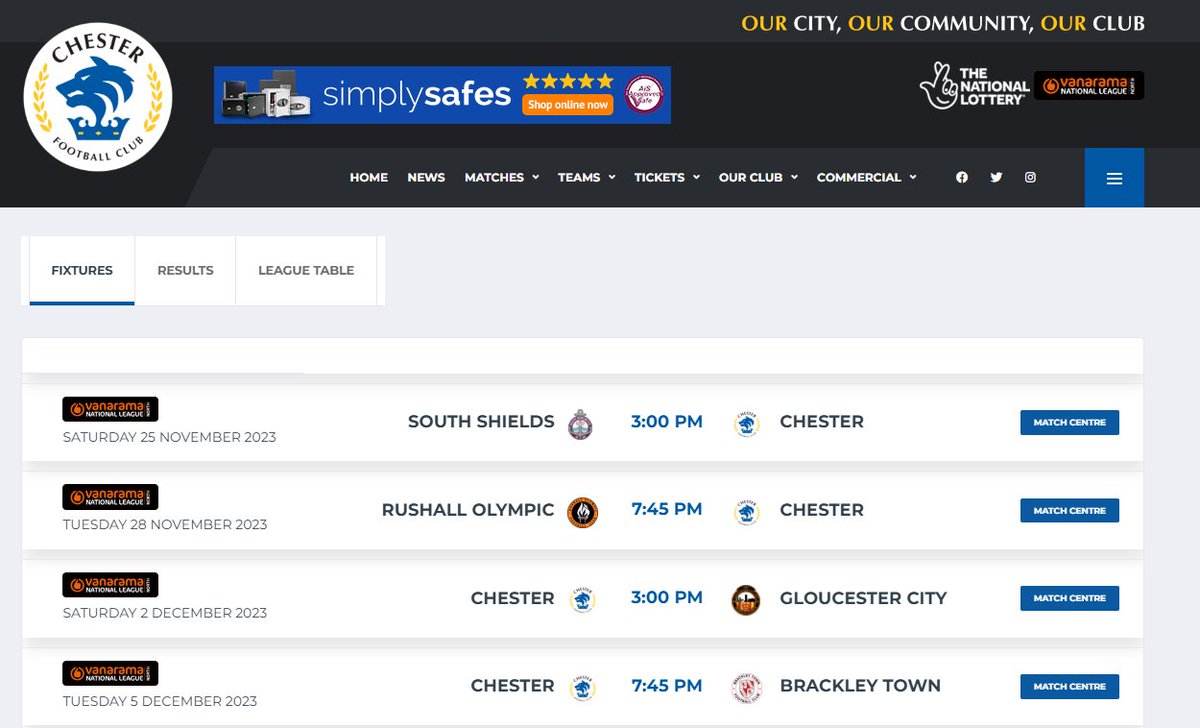Click the Brackley Town club badge

[747, 687]
